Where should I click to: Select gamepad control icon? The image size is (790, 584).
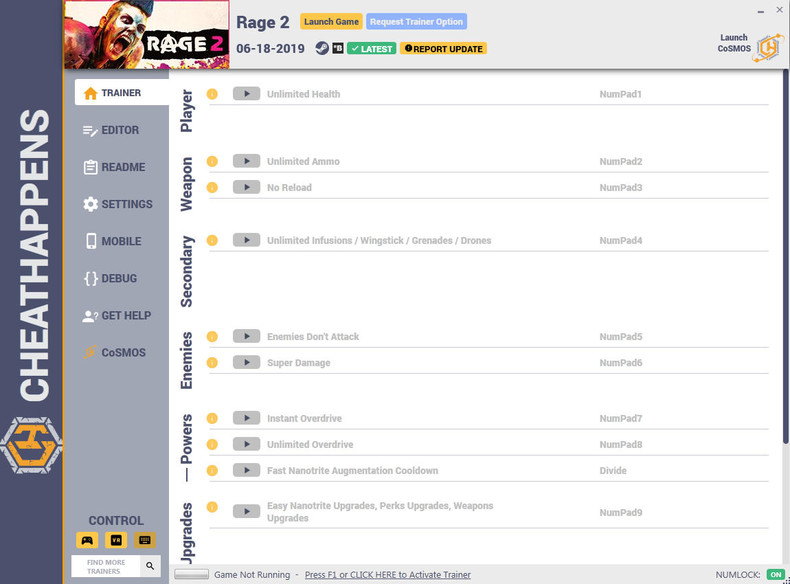click(x=87, y=540)
